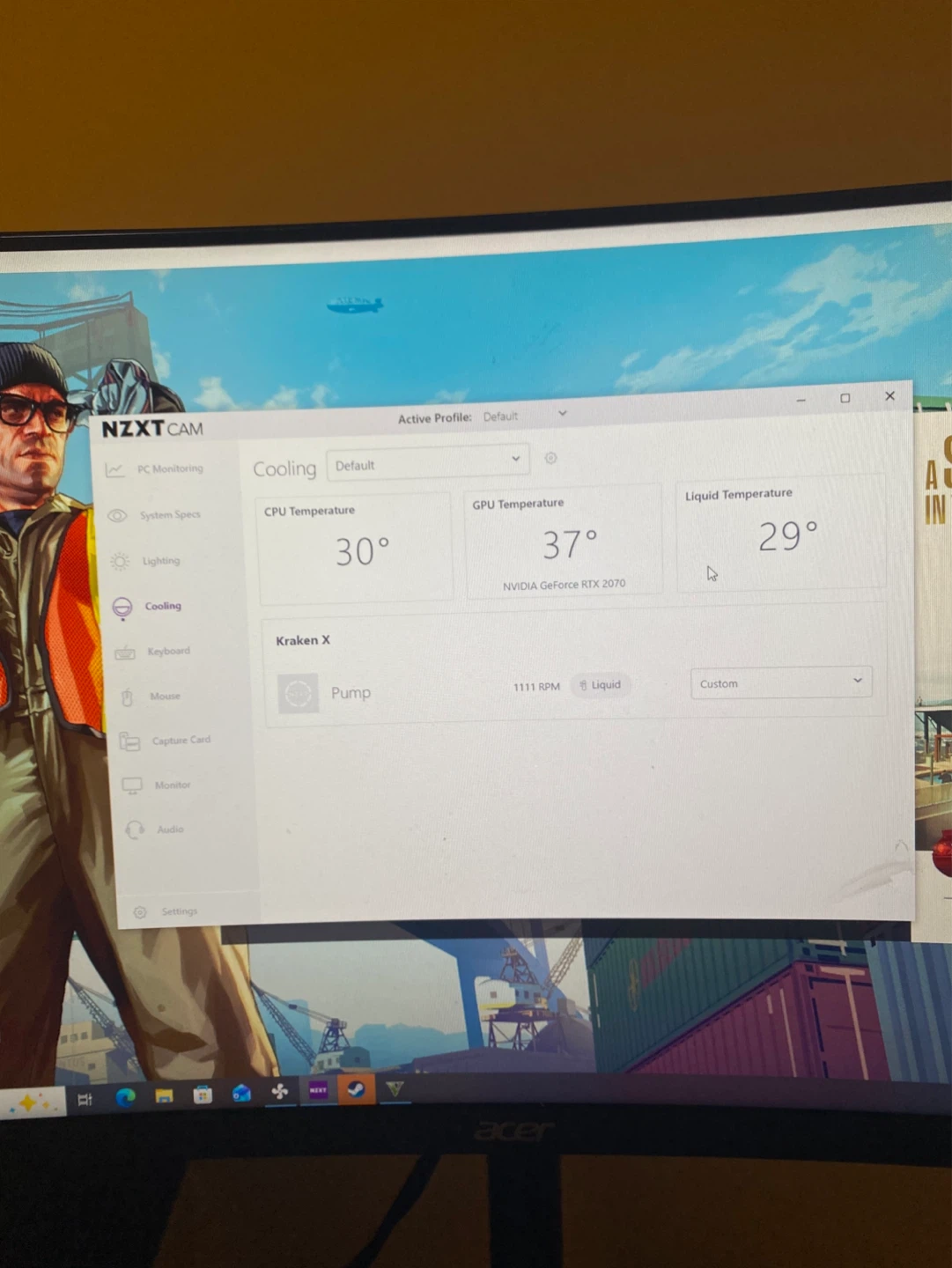Click the fan app icon in taskbar
The width and height of the screenshot is (952, 1268).
pos(280,1092)
